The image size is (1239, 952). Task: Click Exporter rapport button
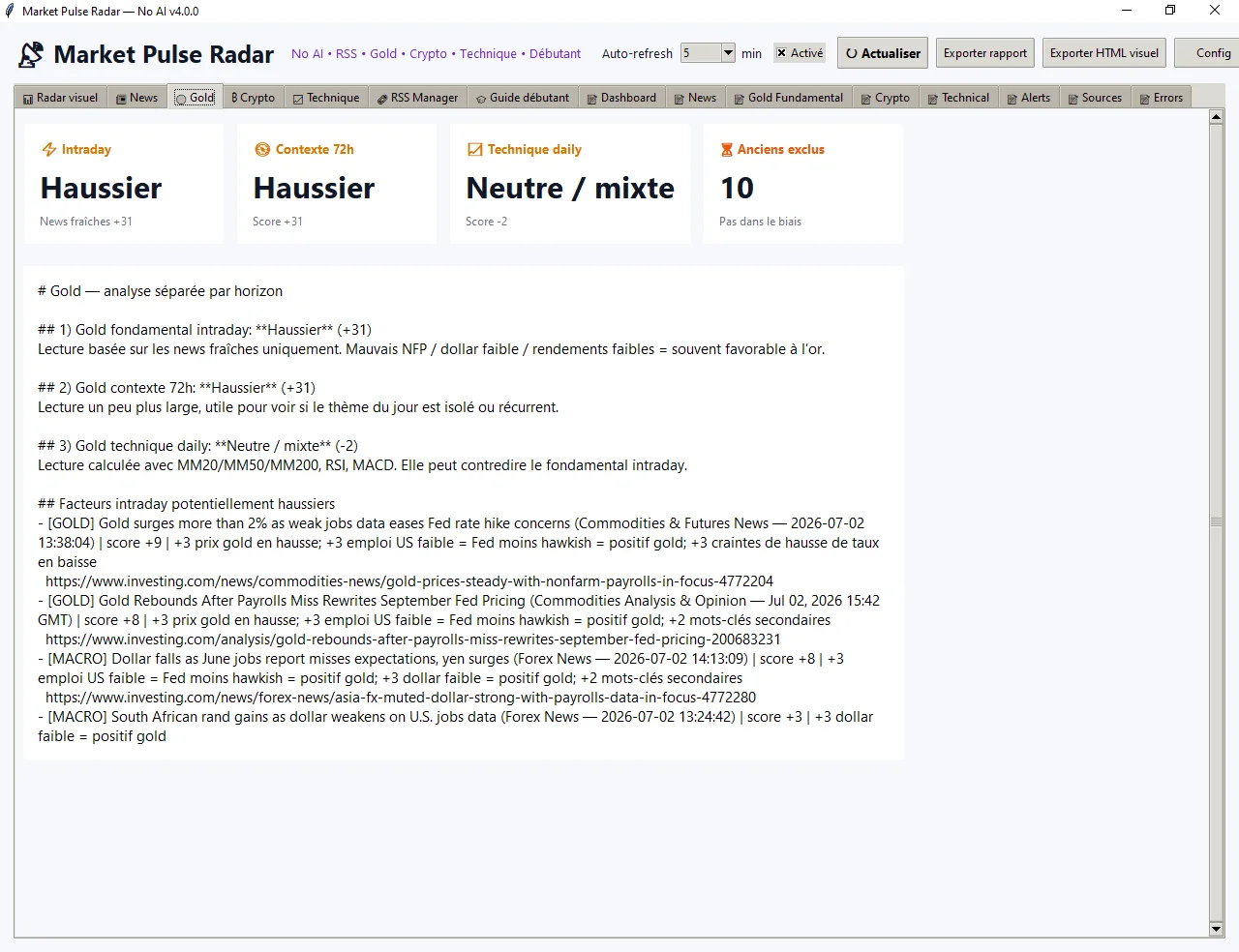(985, 53)
